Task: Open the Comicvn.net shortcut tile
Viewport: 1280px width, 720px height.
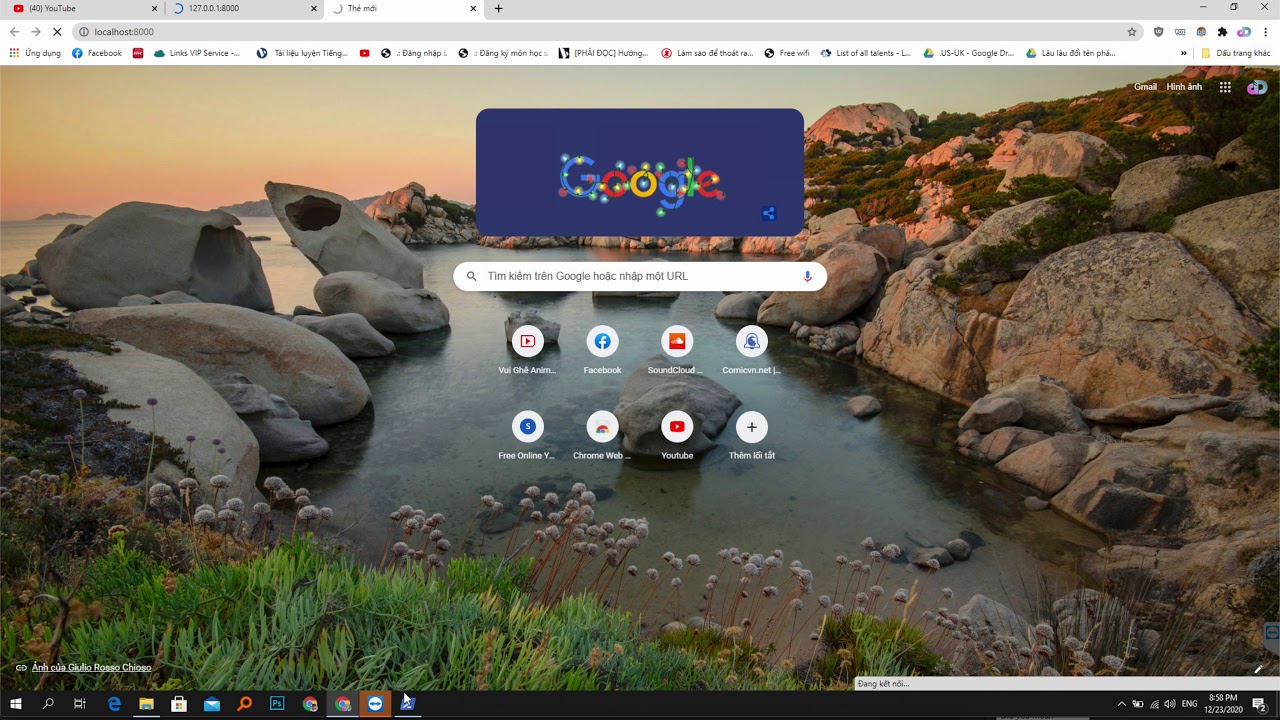Action: pos(751,351)
